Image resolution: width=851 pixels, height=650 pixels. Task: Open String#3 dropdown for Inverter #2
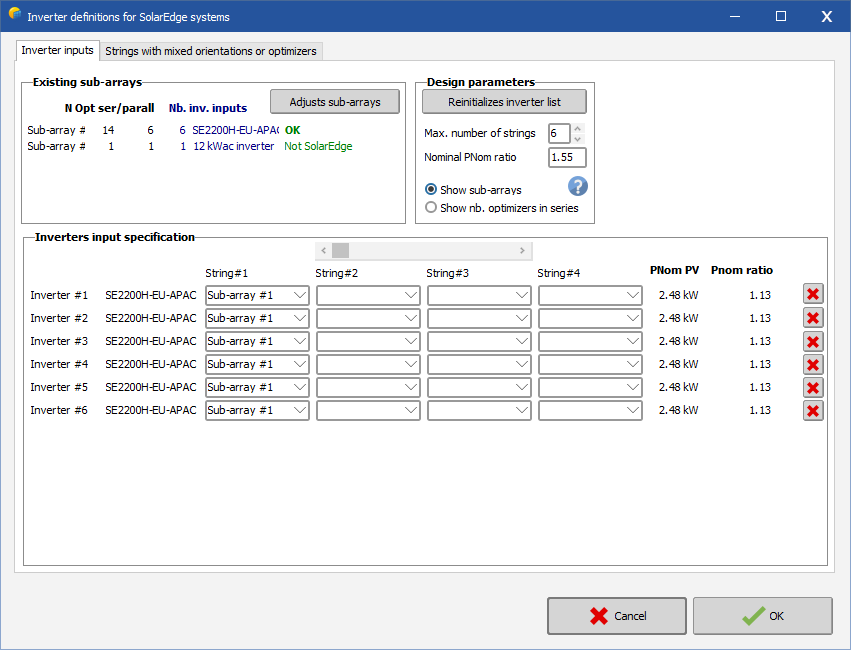tap(479, 318)
